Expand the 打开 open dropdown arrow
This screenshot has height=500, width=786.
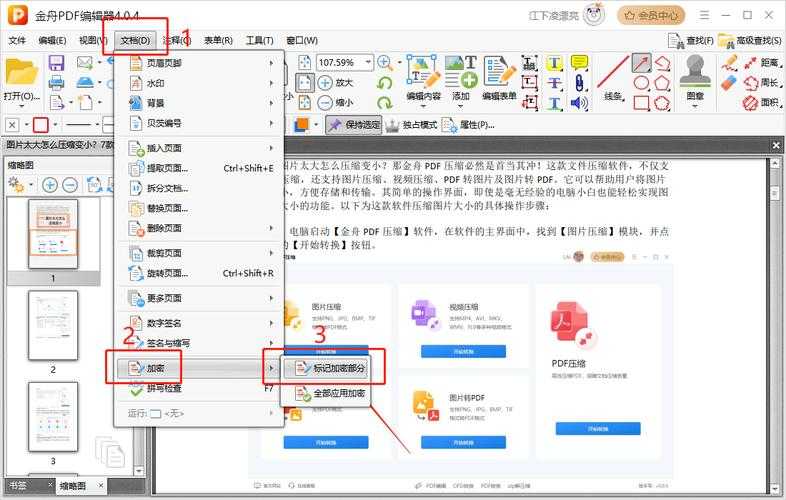pos(21,106)
